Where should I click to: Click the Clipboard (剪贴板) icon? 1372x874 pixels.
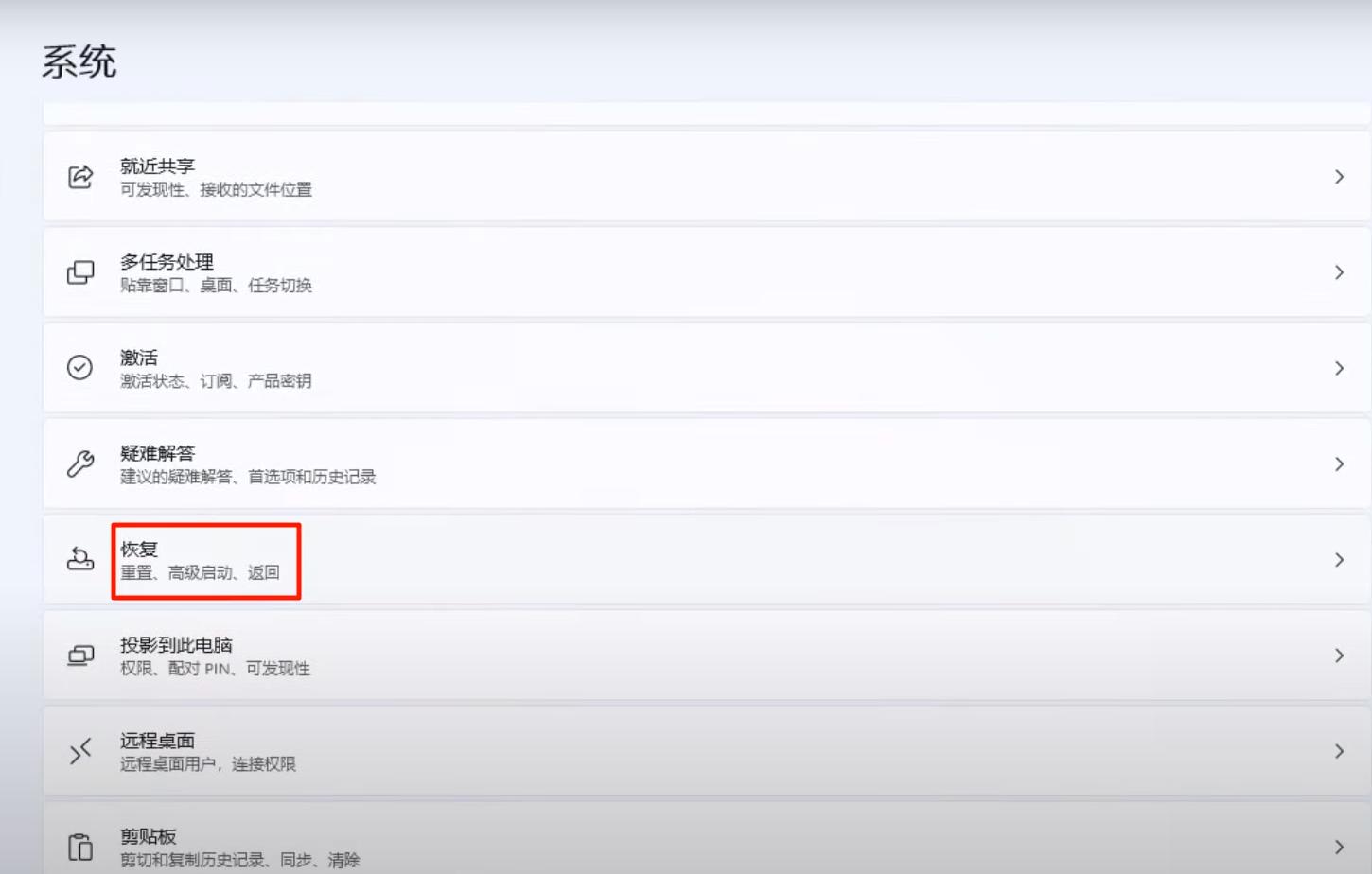click(80, 847)
